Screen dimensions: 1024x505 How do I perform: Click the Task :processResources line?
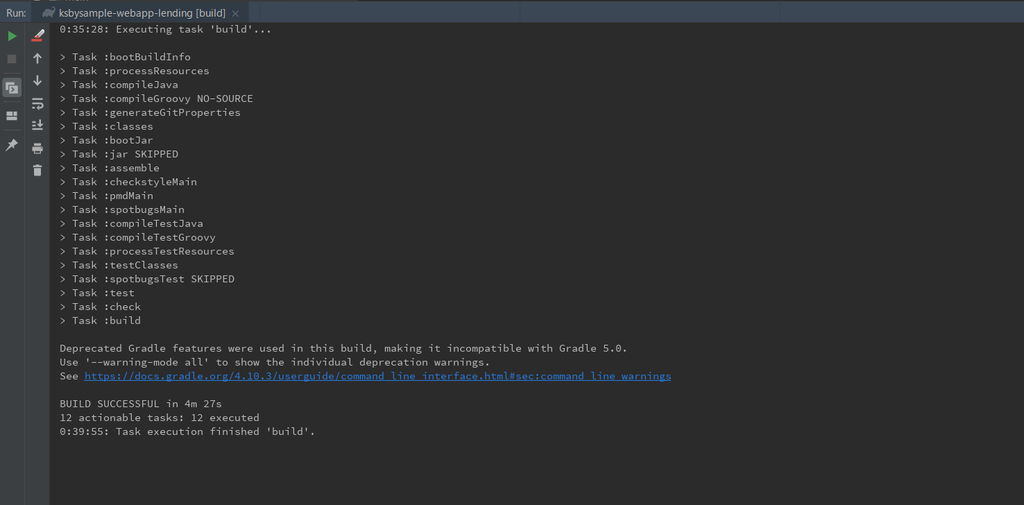tap(135, 71)
